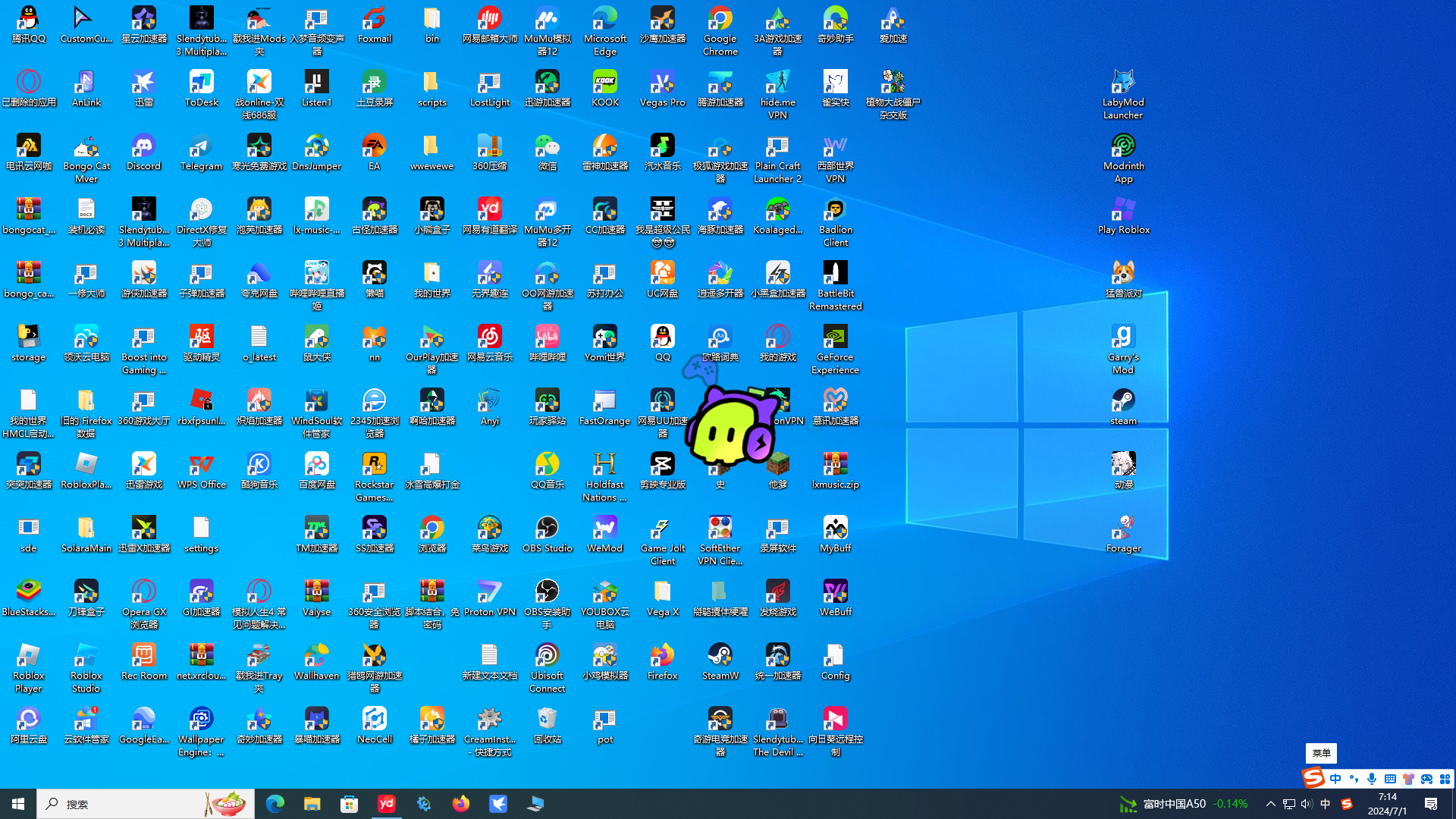Click the floating purple cat mascot
Image resolution: width=1456 pixels, height=819 pixels.
point(732,425)
